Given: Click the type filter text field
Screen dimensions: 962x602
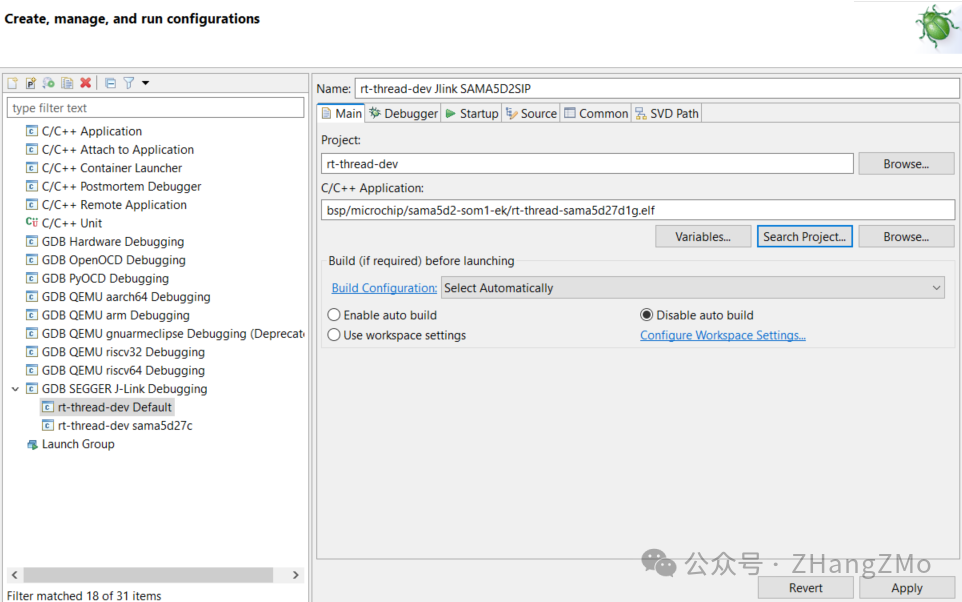Looking at the screenshot, I should (x=155, y=108).
